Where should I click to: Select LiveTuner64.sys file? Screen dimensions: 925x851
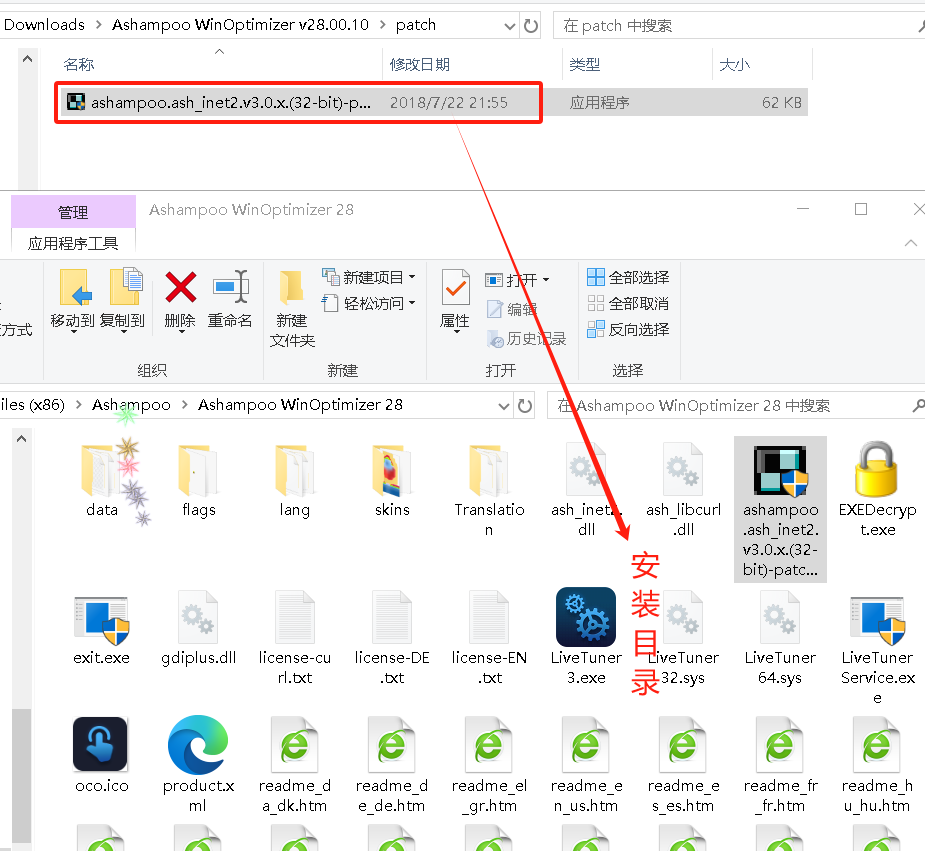click(x=780, y=639)
